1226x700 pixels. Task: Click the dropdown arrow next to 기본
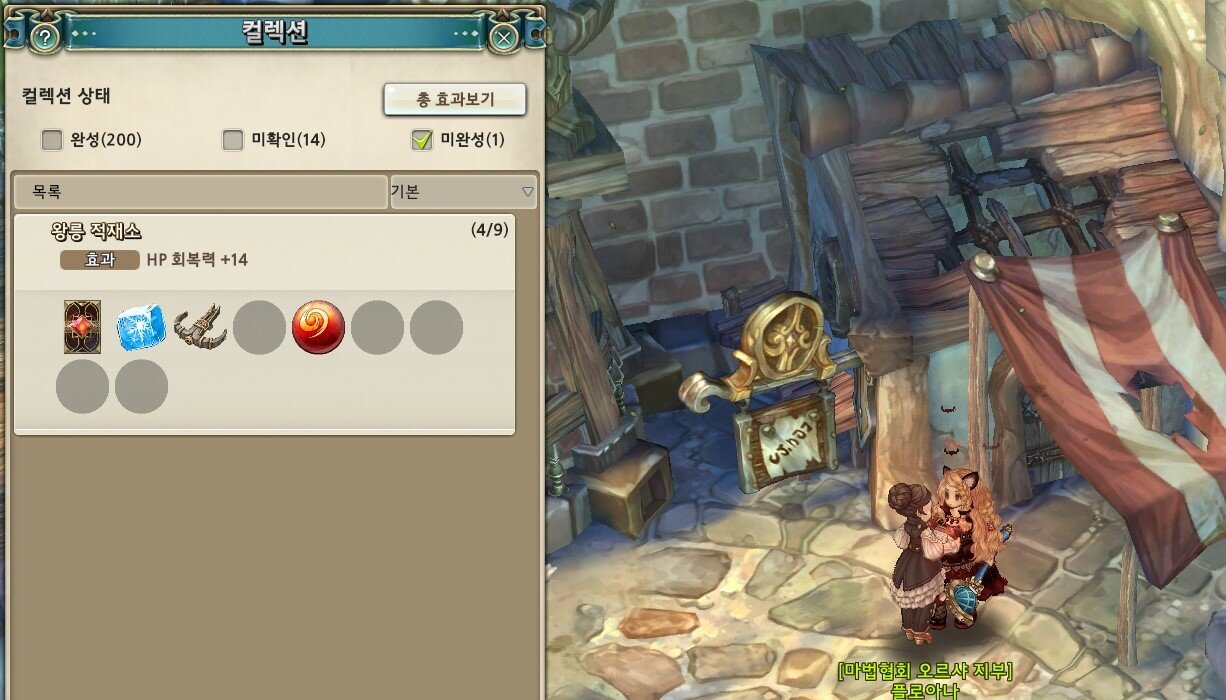pyautogui.click(x=527, y=192)
